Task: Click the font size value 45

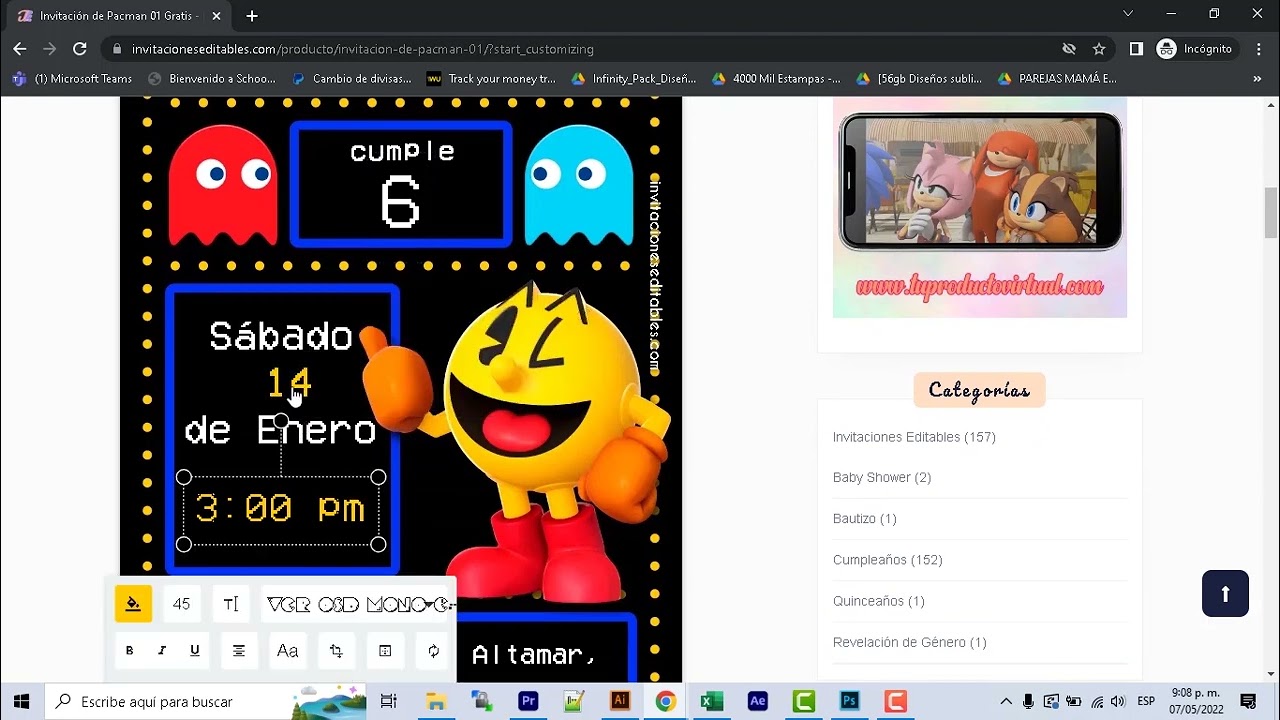Action: [x=181, y=603]
